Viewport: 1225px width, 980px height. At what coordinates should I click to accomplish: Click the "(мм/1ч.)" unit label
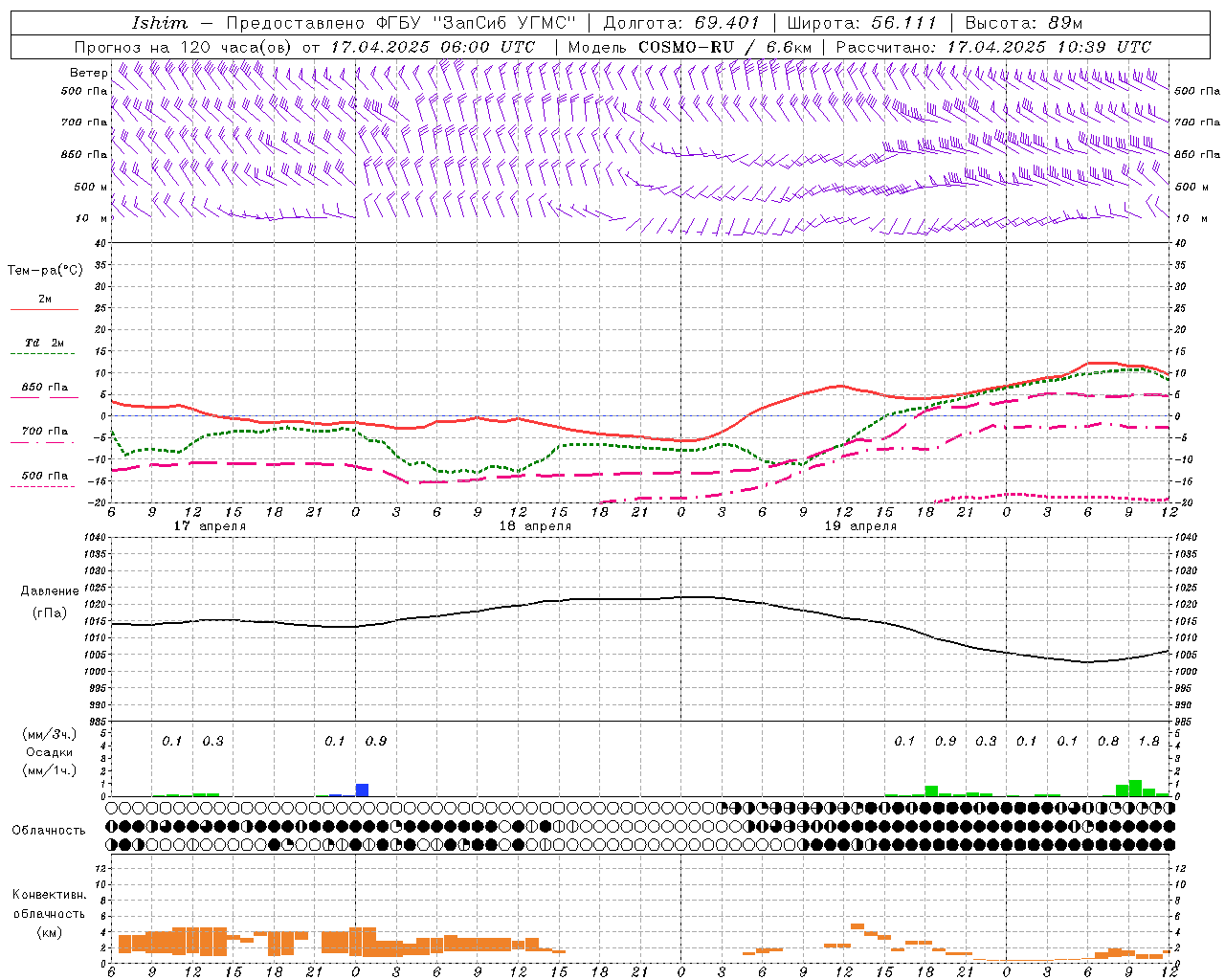point(49,770)
